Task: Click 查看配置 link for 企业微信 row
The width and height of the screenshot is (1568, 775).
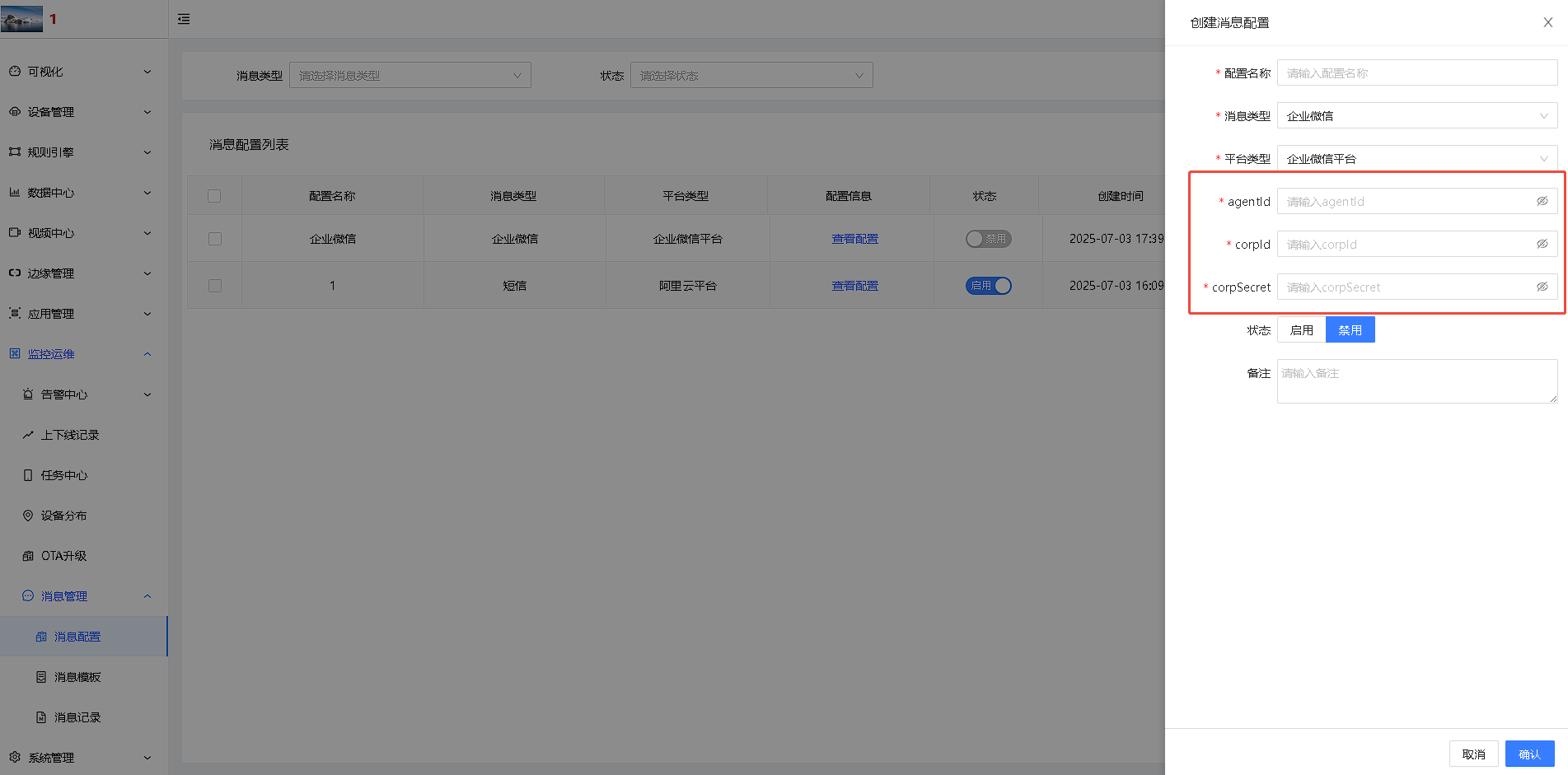Action: point(854,239)
